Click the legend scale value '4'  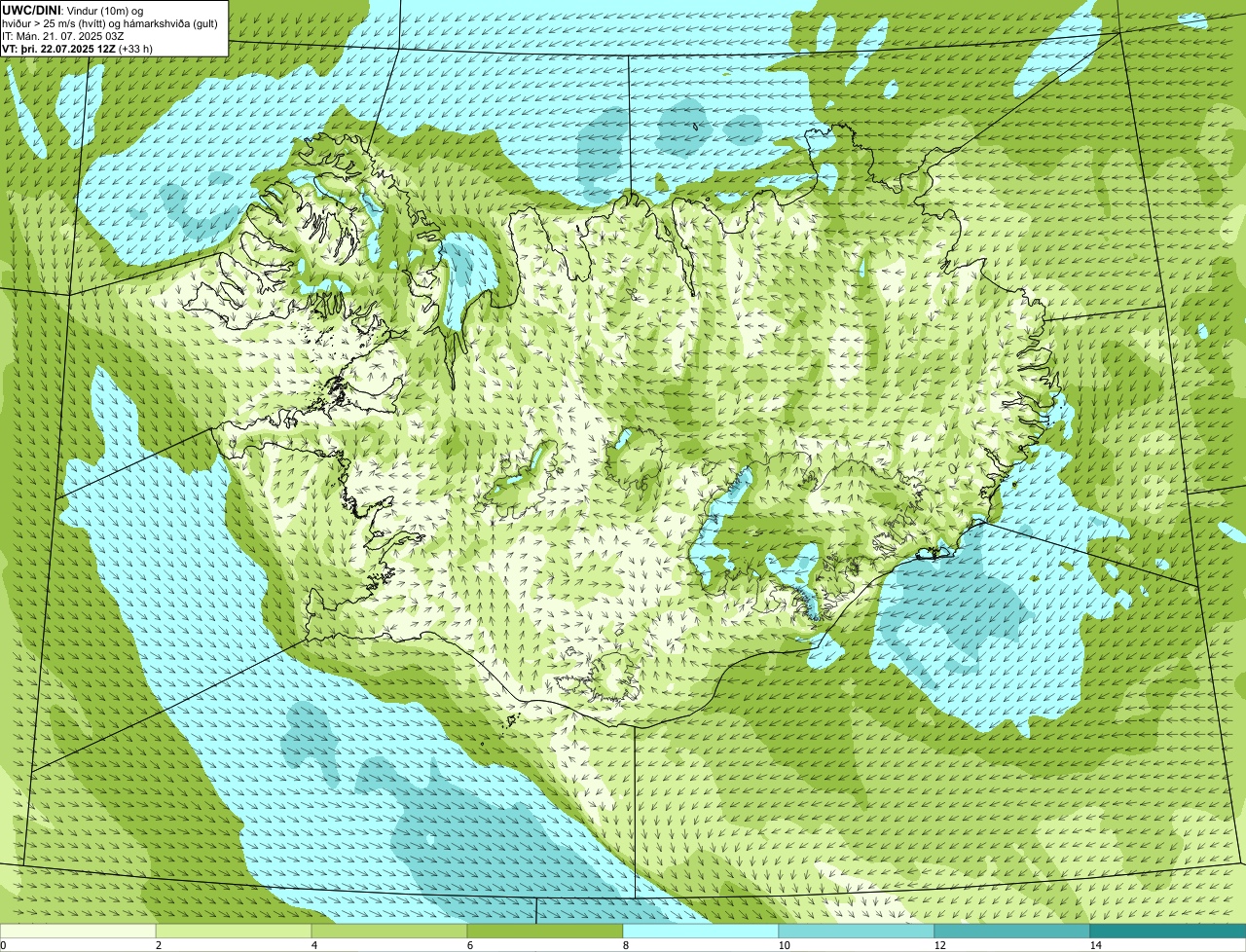pyautogui.click(x=313, y=945)
